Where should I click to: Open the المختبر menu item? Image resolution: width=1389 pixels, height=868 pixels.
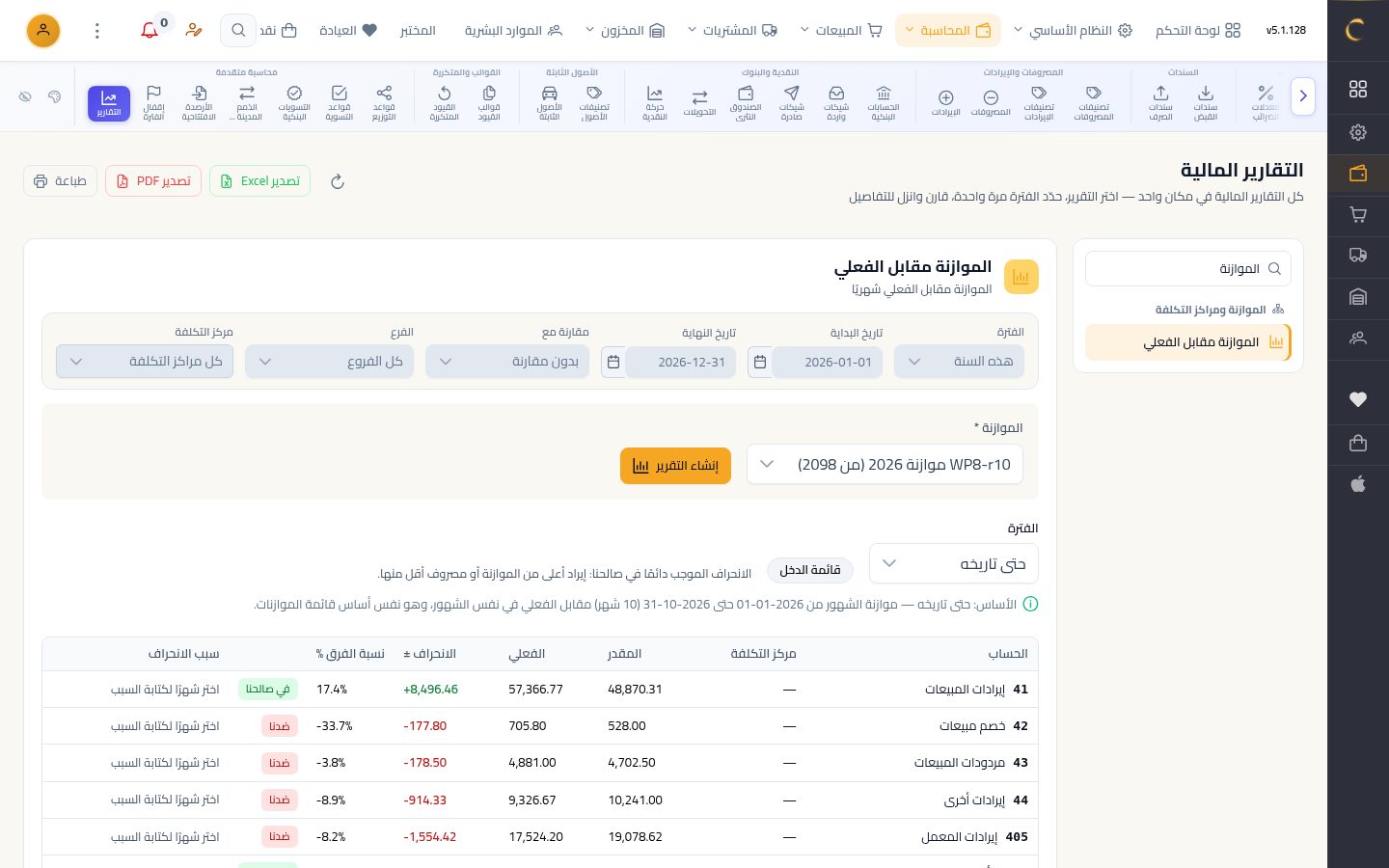(418, 30)
